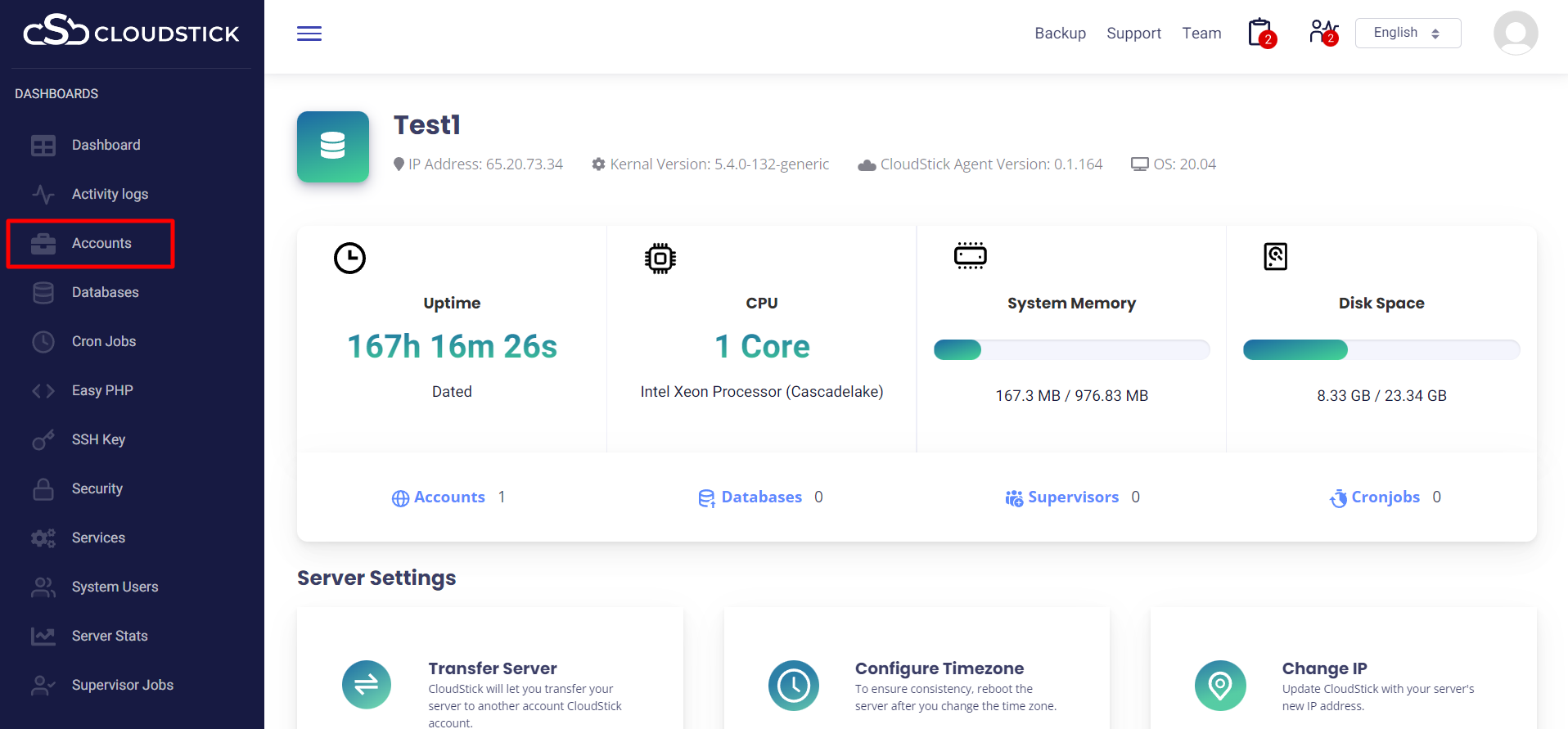Click the Transfer Server arrows icon
This screenshot has height=729, width=1568.
[x=366, y=685]
